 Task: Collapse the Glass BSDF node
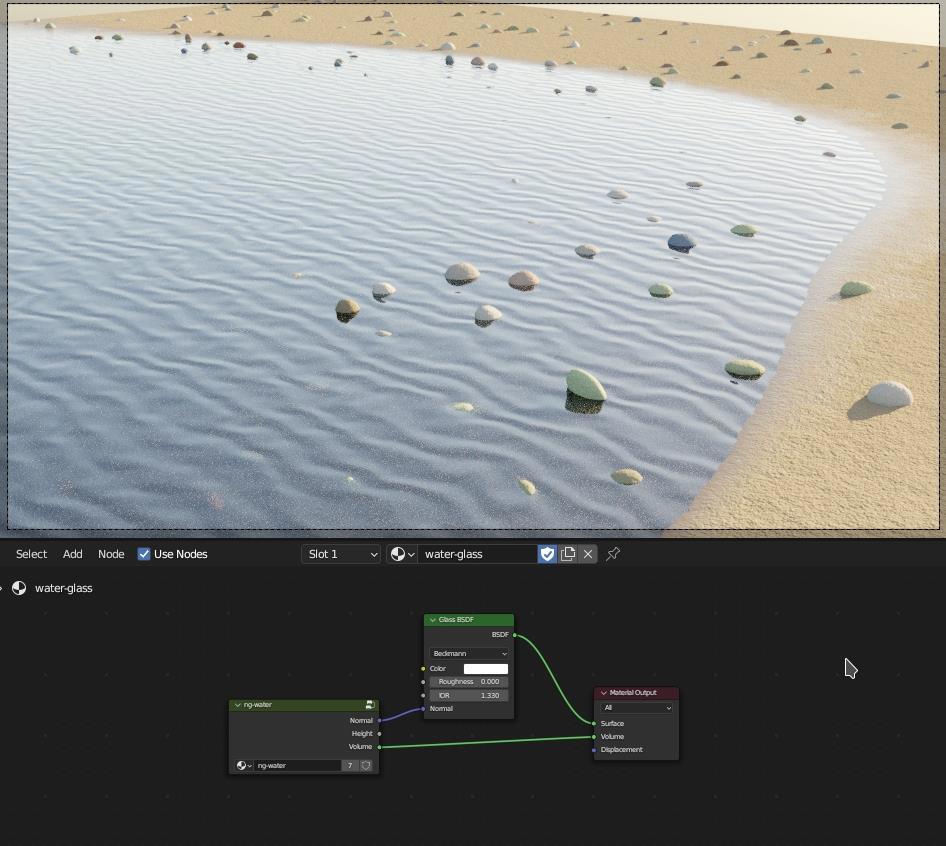(433, 620)
